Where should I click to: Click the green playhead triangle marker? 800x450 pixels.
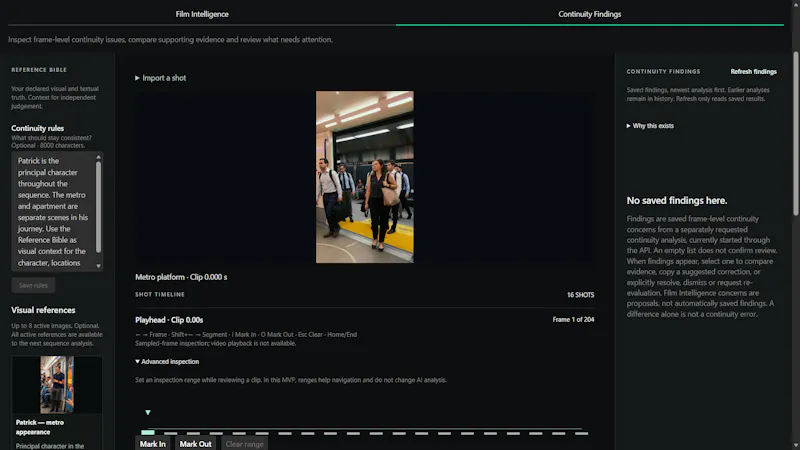pyautogui.click(x=148, y=412)
